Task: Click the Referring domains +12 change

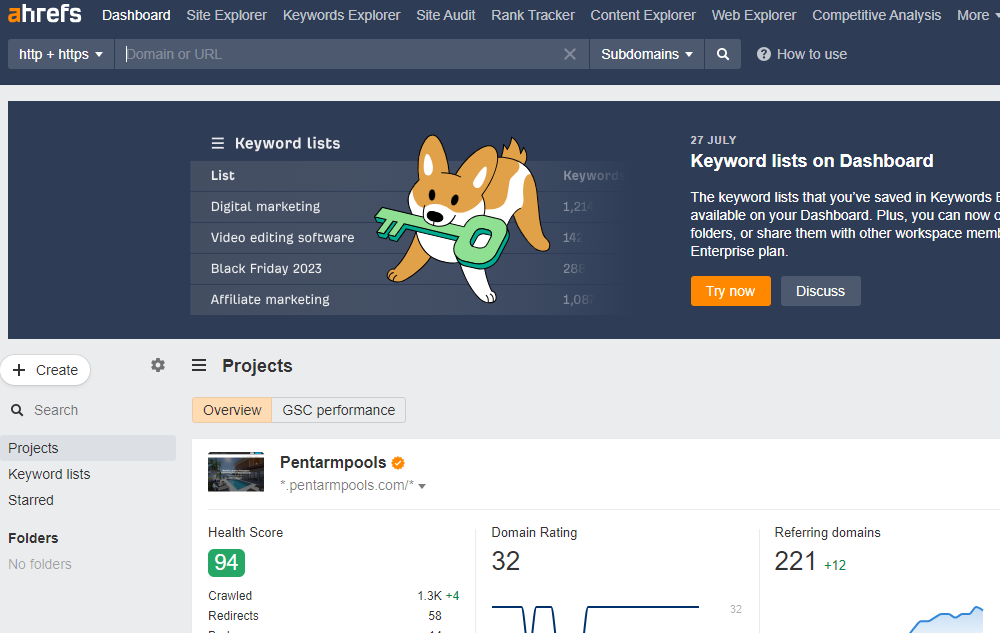Action: point(835,565)
